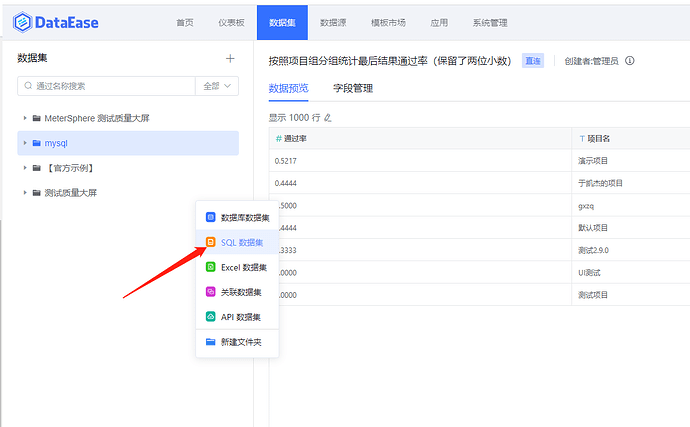Switch to the 数据预览 tab
The height and width of the screenshot is (427, 690).
(x=289, y=88)
